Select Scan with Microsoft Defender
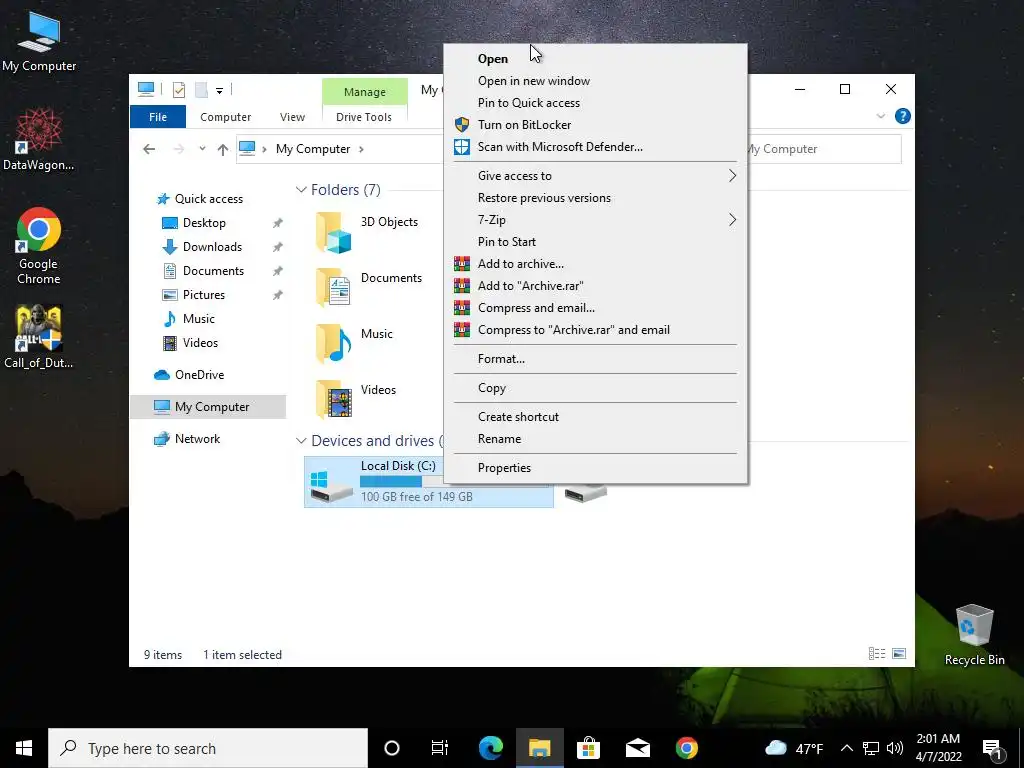 [x=596, y=147]
